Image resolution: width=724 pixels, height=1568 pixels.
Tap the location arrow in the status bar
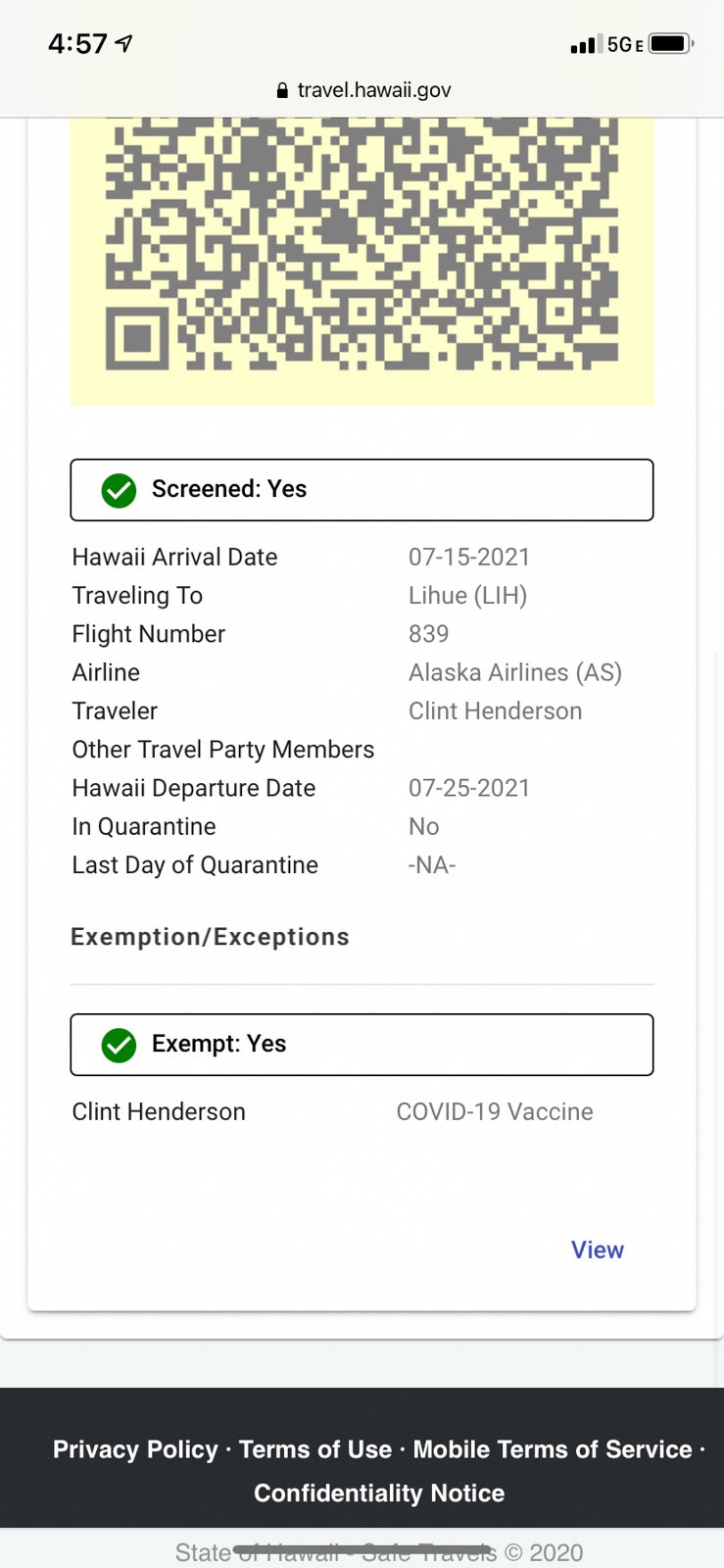click(x=123, y=43)
